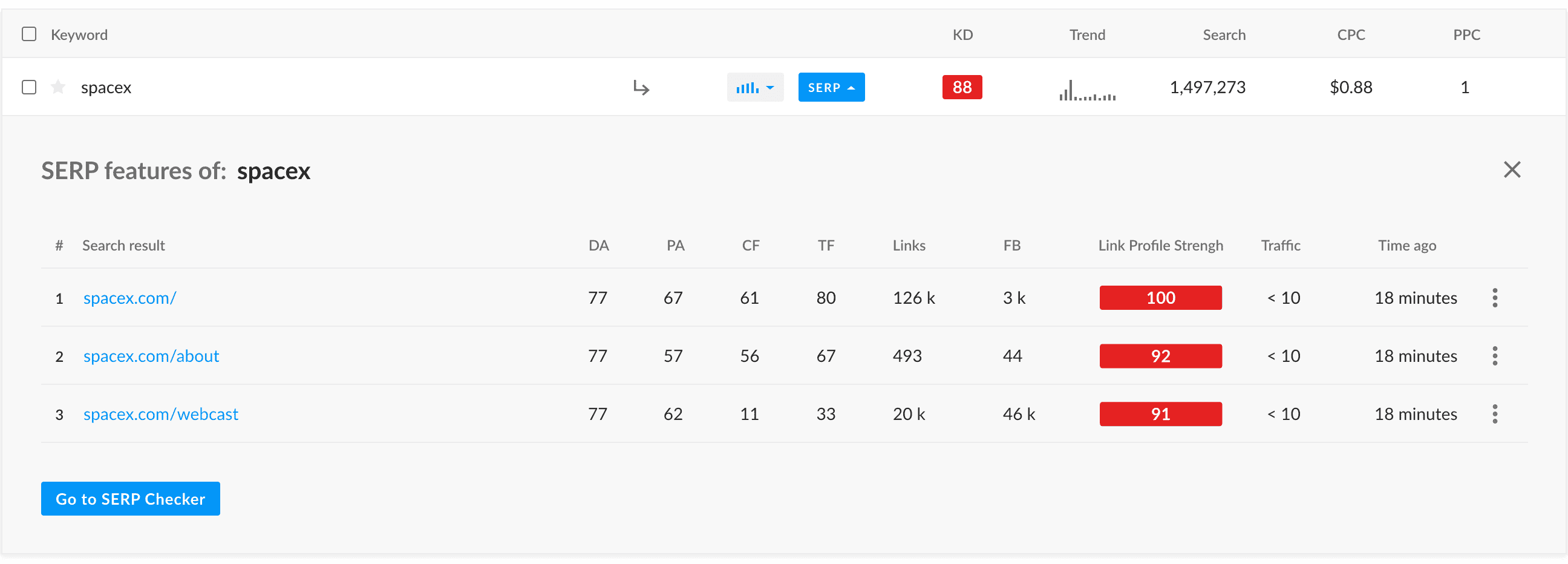View the spacex trend sparkline chart
Screen dimensions: 1568x564
tap(1087, 90)
